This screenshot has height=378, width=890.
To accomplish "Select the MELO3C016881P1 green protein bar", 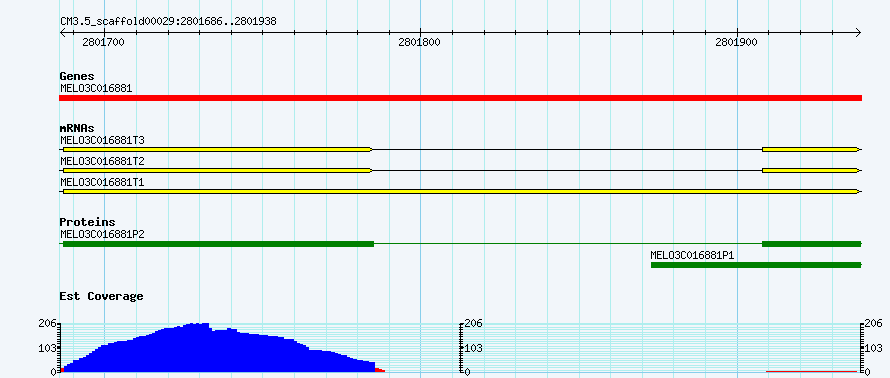I will click(x=756, y=265).
